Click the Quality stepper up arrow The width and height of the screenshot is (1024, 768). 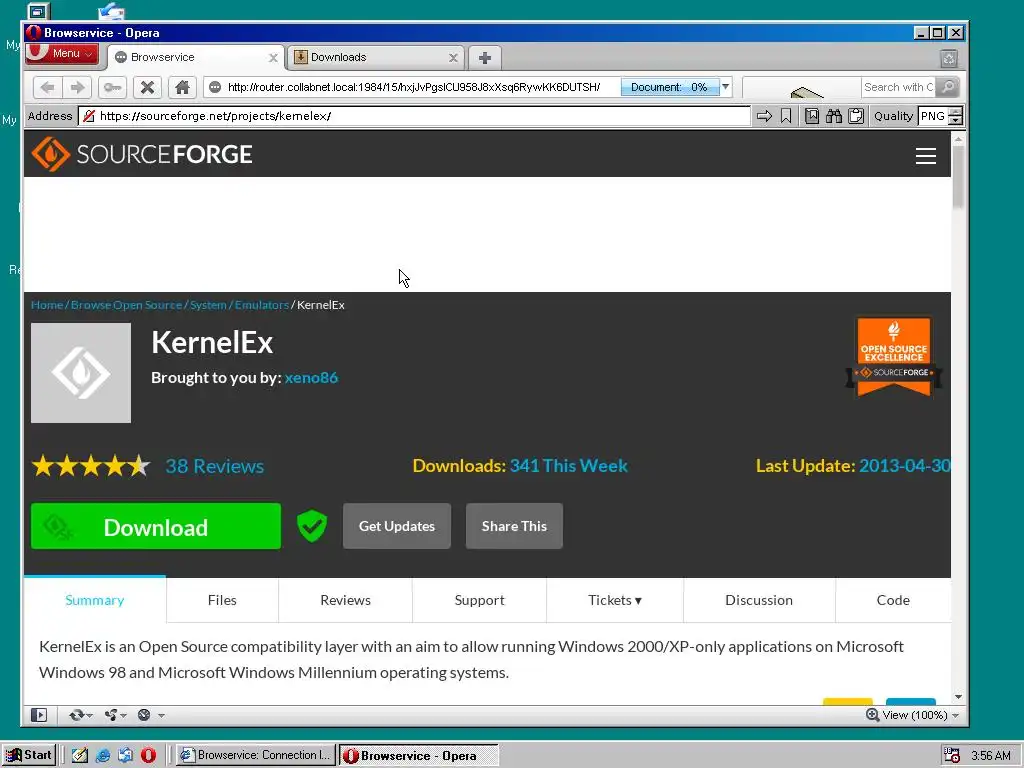click(x=955, y=112)
